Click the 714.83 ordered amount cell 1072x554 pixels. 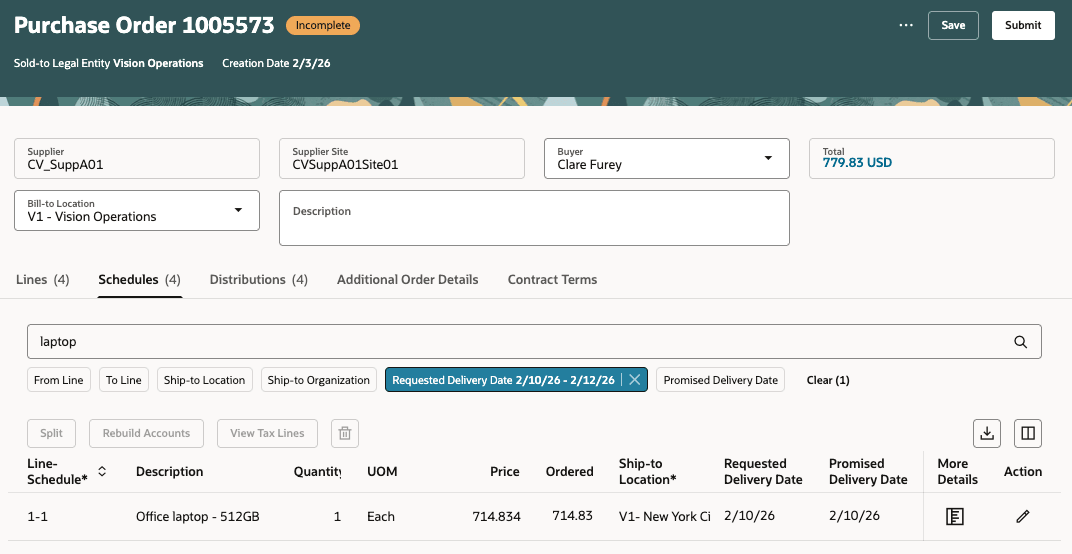pyautogui.click(x=572, y=516)
